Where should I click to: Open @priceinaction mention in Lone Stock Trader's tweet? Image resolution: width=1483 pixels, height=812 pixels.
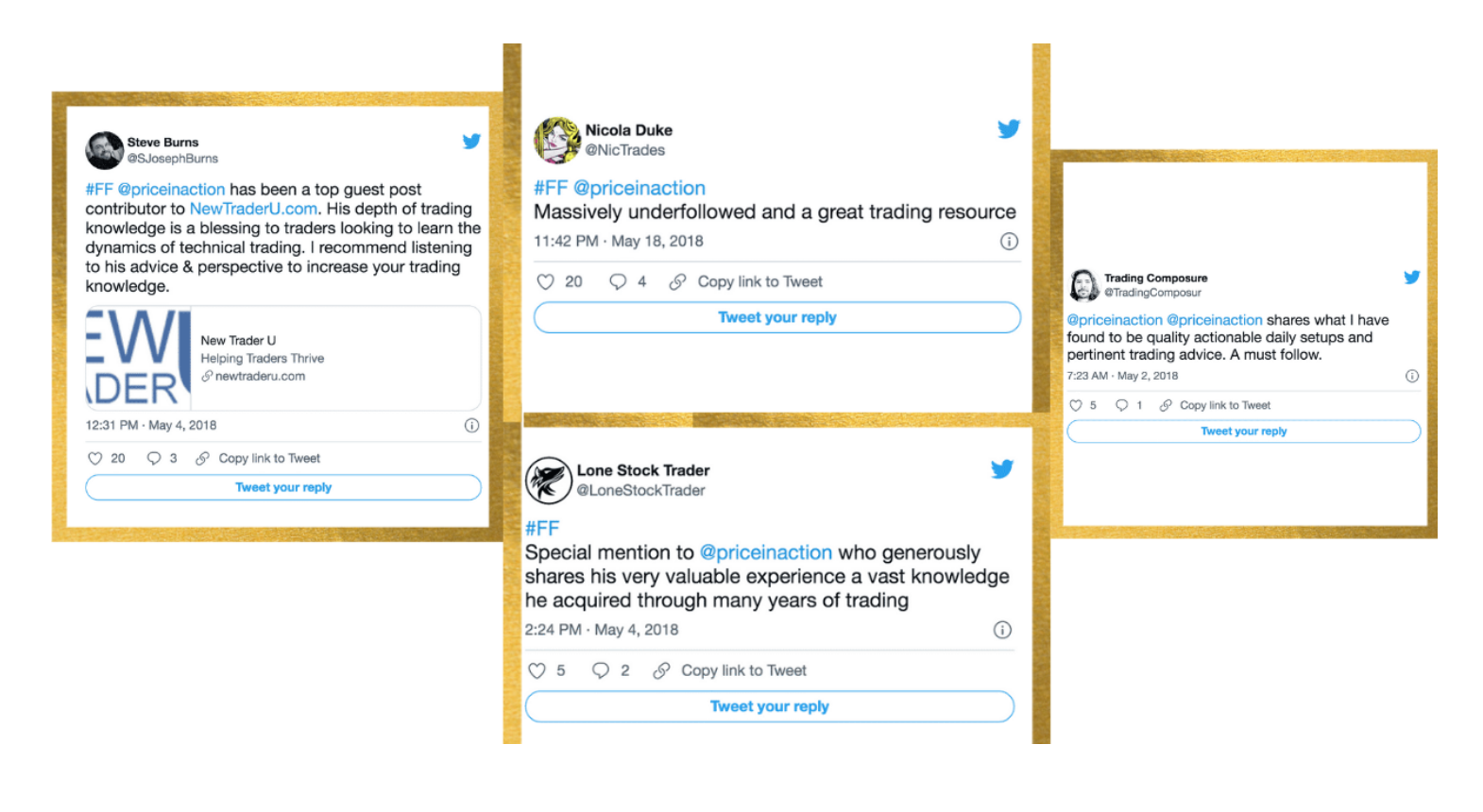[766, 552]
